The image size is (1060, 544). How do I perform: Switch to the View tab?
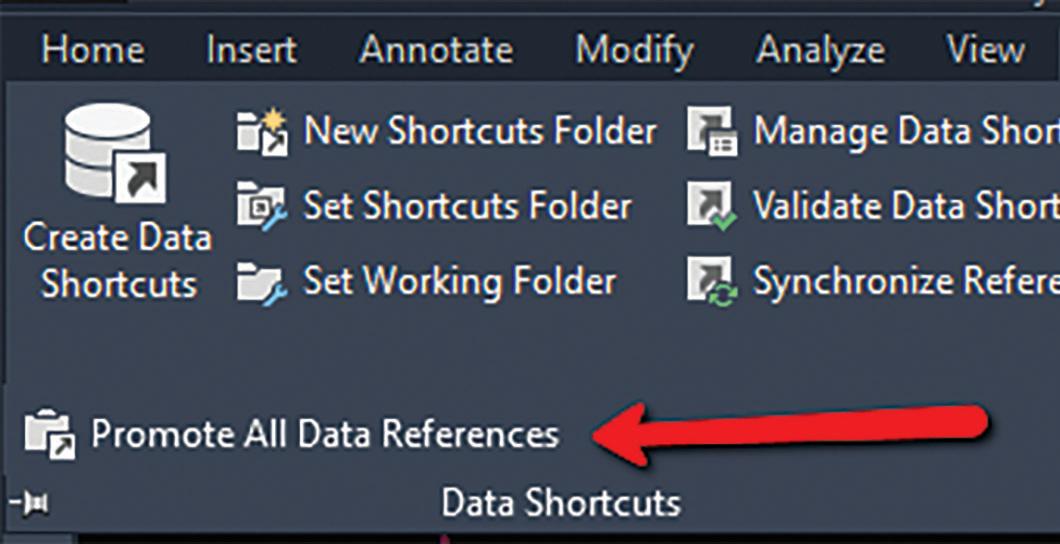coord(986,51)
